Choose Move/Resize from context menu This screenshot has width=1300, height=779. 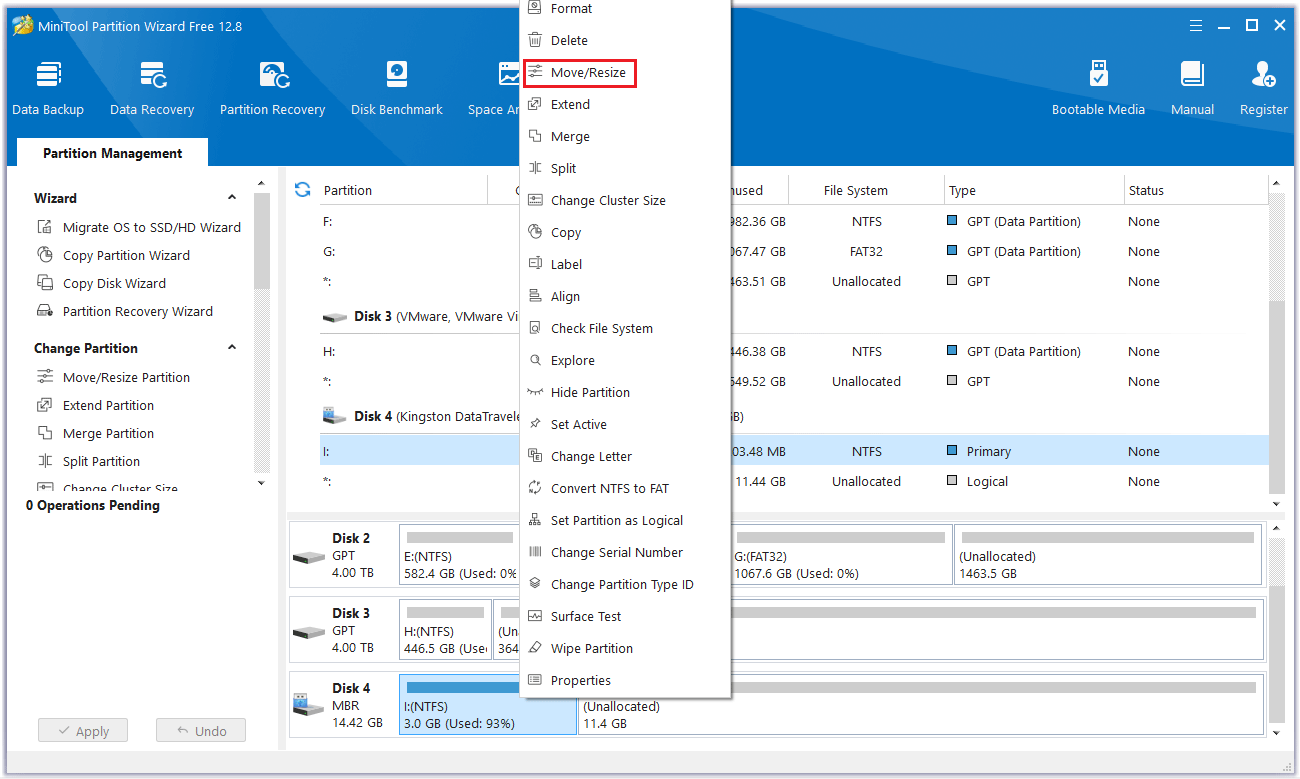[625, 73]
